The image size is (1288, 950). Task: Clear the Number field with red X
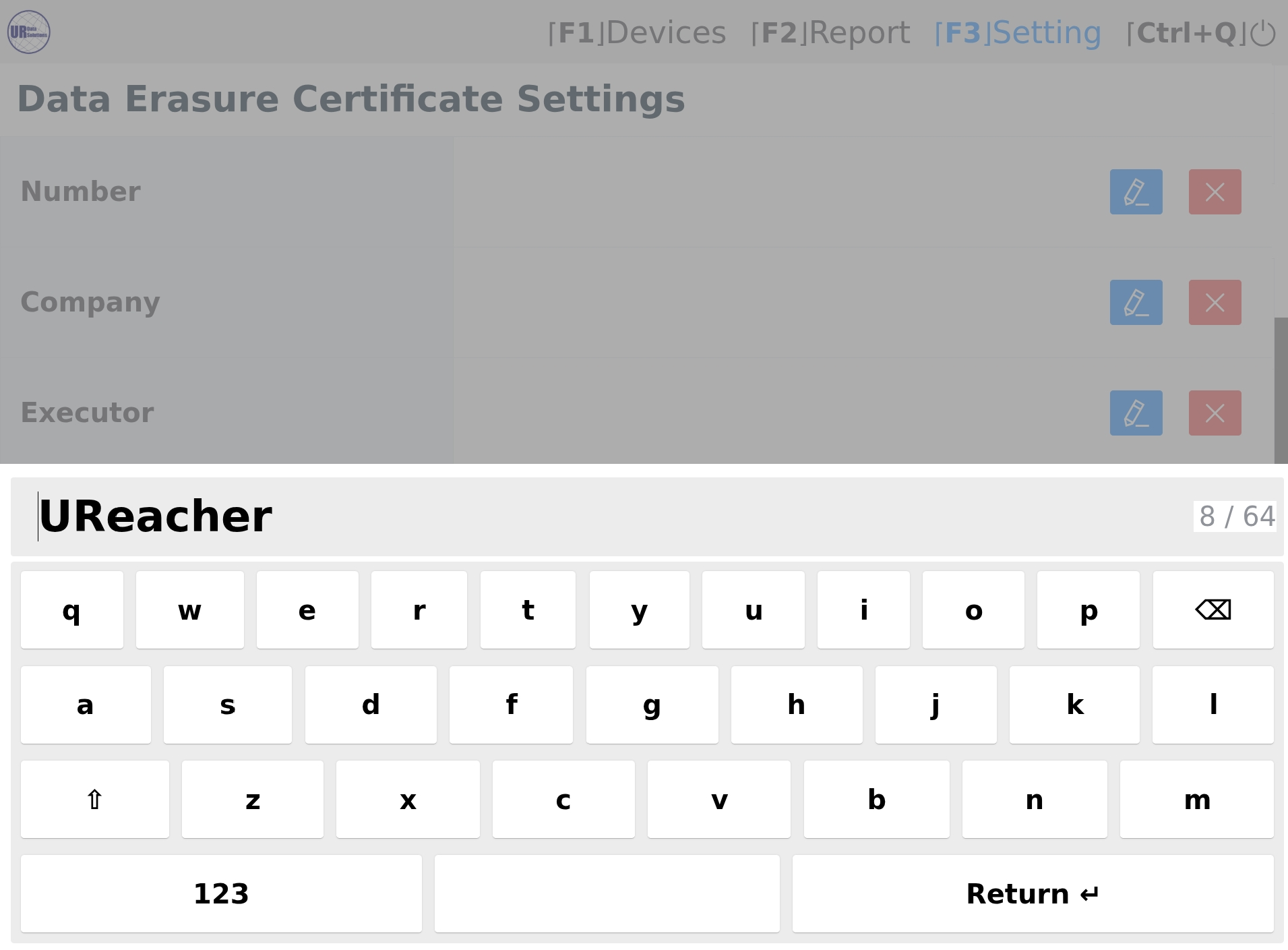coord(1215,192)
